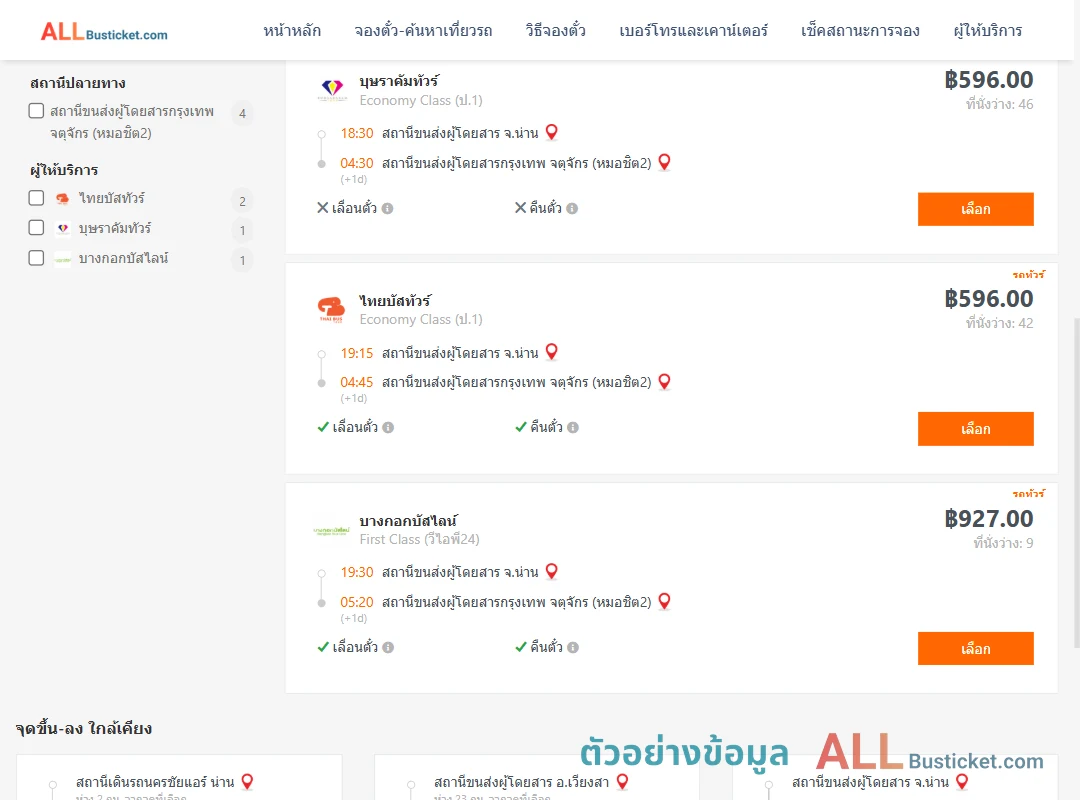Viewport: 1080px width, 800px height.
Task: Open the หน้าหลัก menu item
Action: click(292, 31)
